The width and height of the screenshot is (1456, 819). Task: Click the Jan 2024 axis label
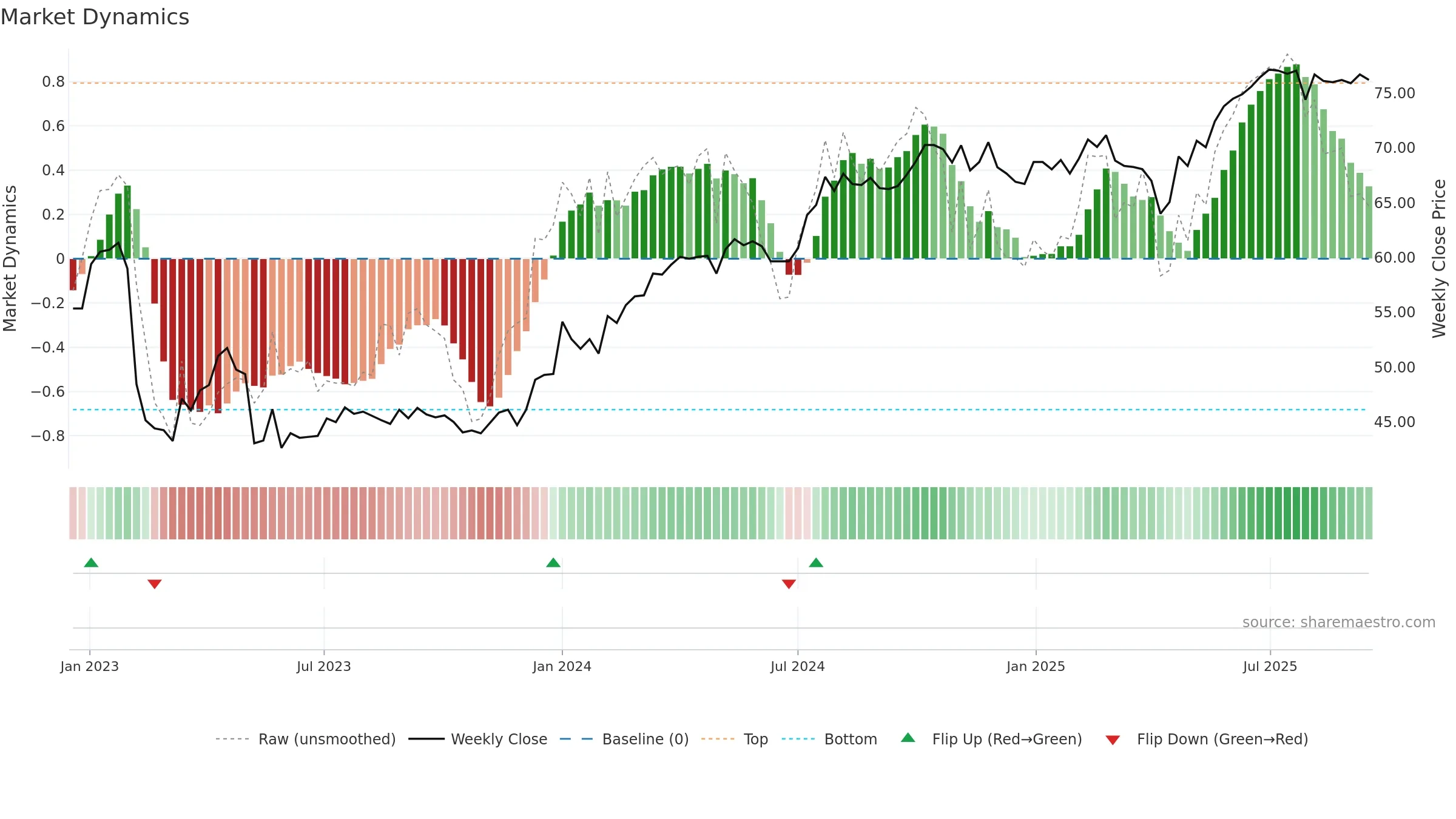[562, 666]
